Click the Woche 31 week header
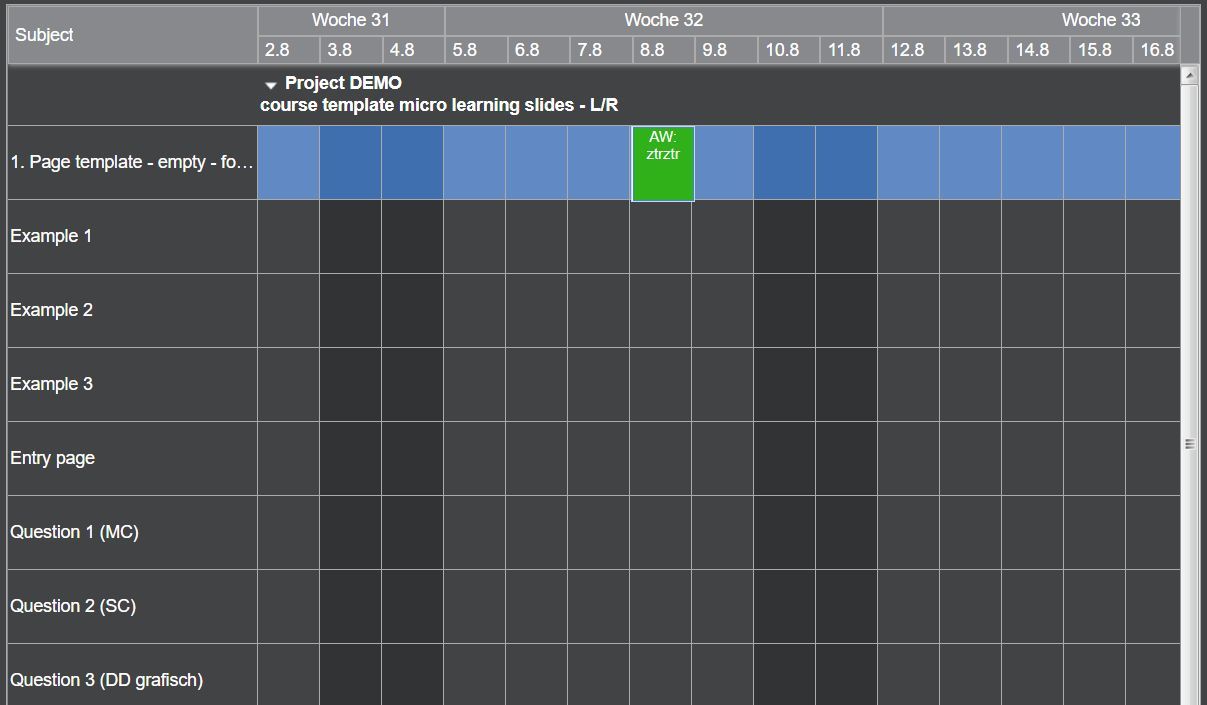Viewport: 1207px width, 705px height. point(351,20)
